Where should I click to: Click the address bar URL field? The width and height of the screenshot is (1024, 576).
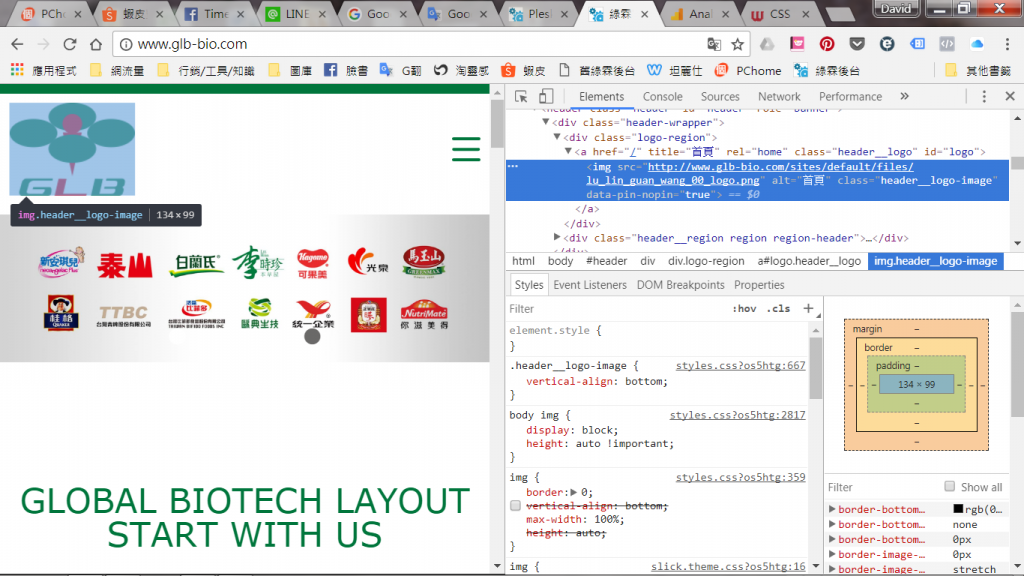pyautogui.click(x=411, y=44)
